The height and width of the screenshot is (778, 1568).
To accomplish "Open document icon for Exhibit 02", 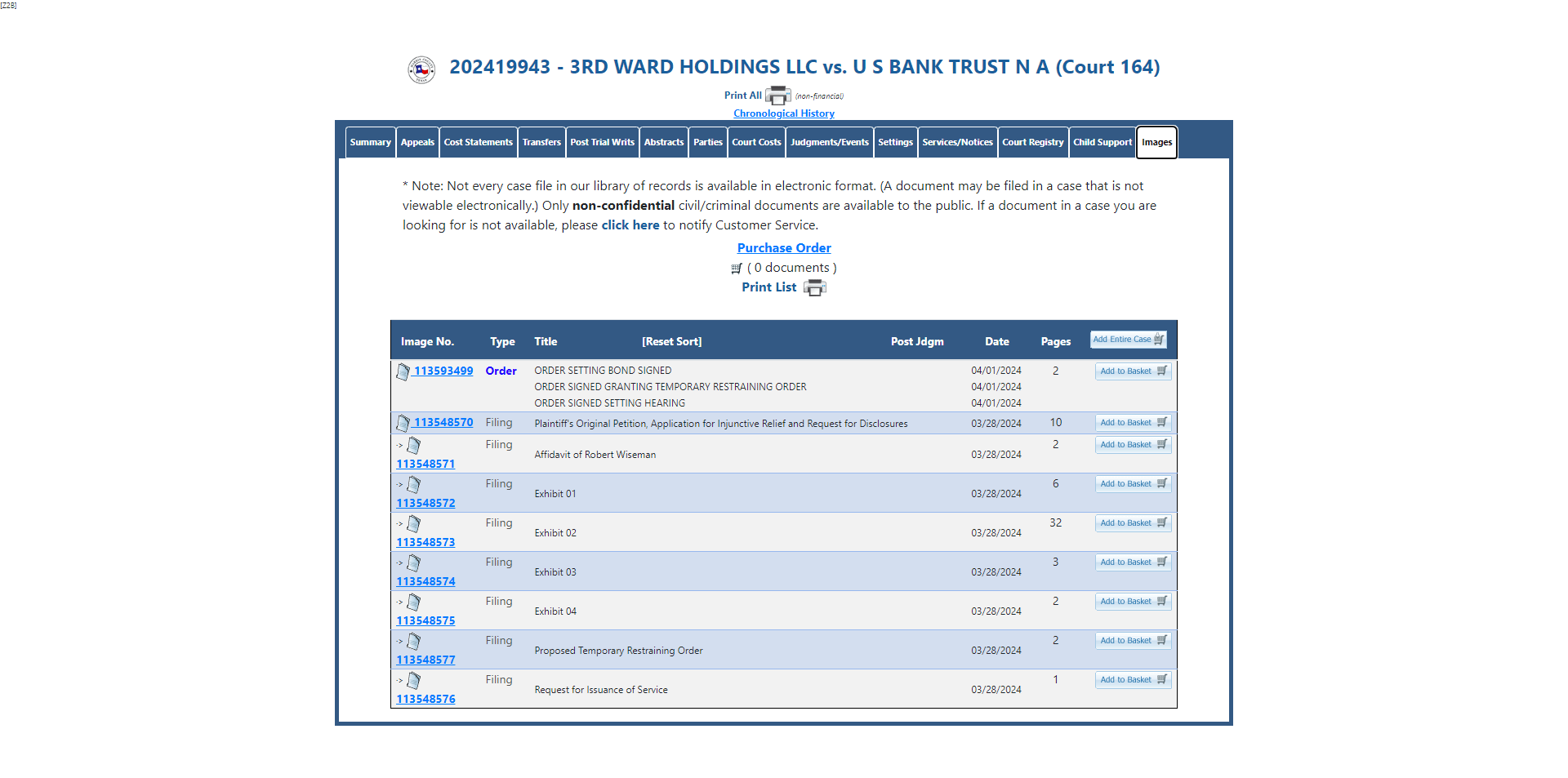I will [414, 523].
